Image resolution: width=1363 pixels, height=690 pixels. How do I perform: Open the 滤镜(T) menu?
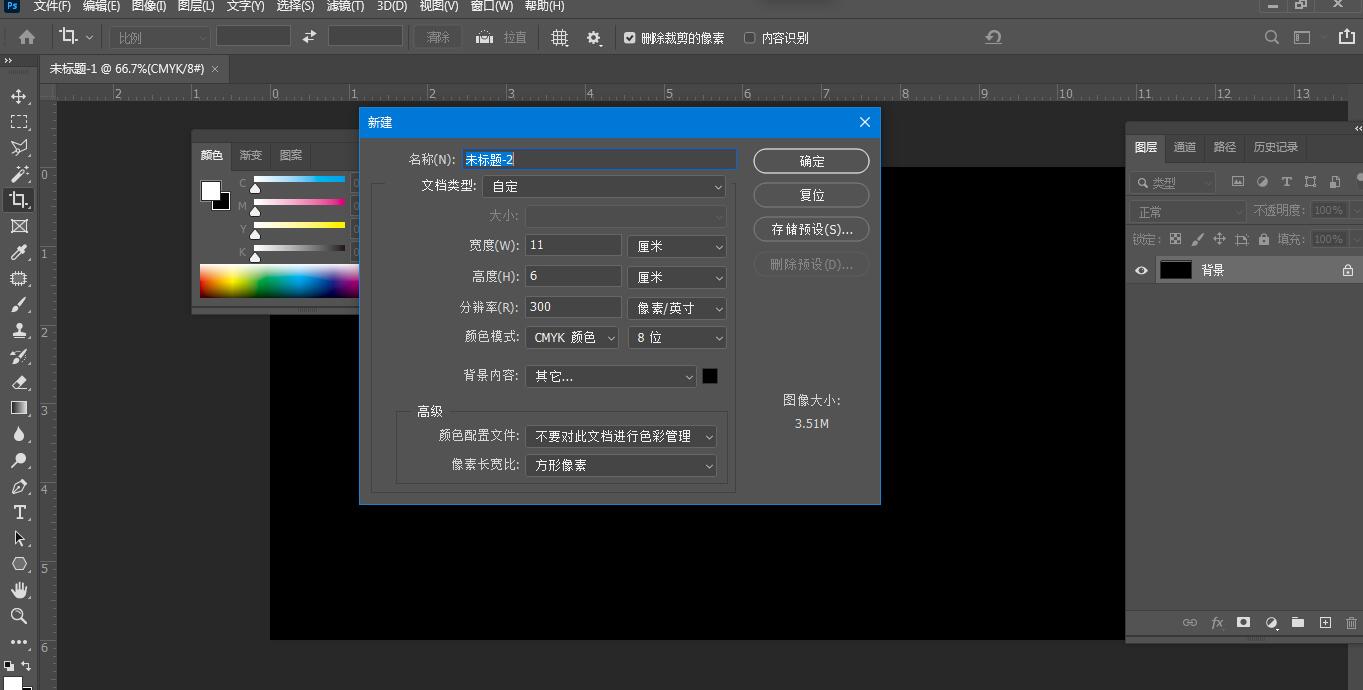[x=345, y=6]
